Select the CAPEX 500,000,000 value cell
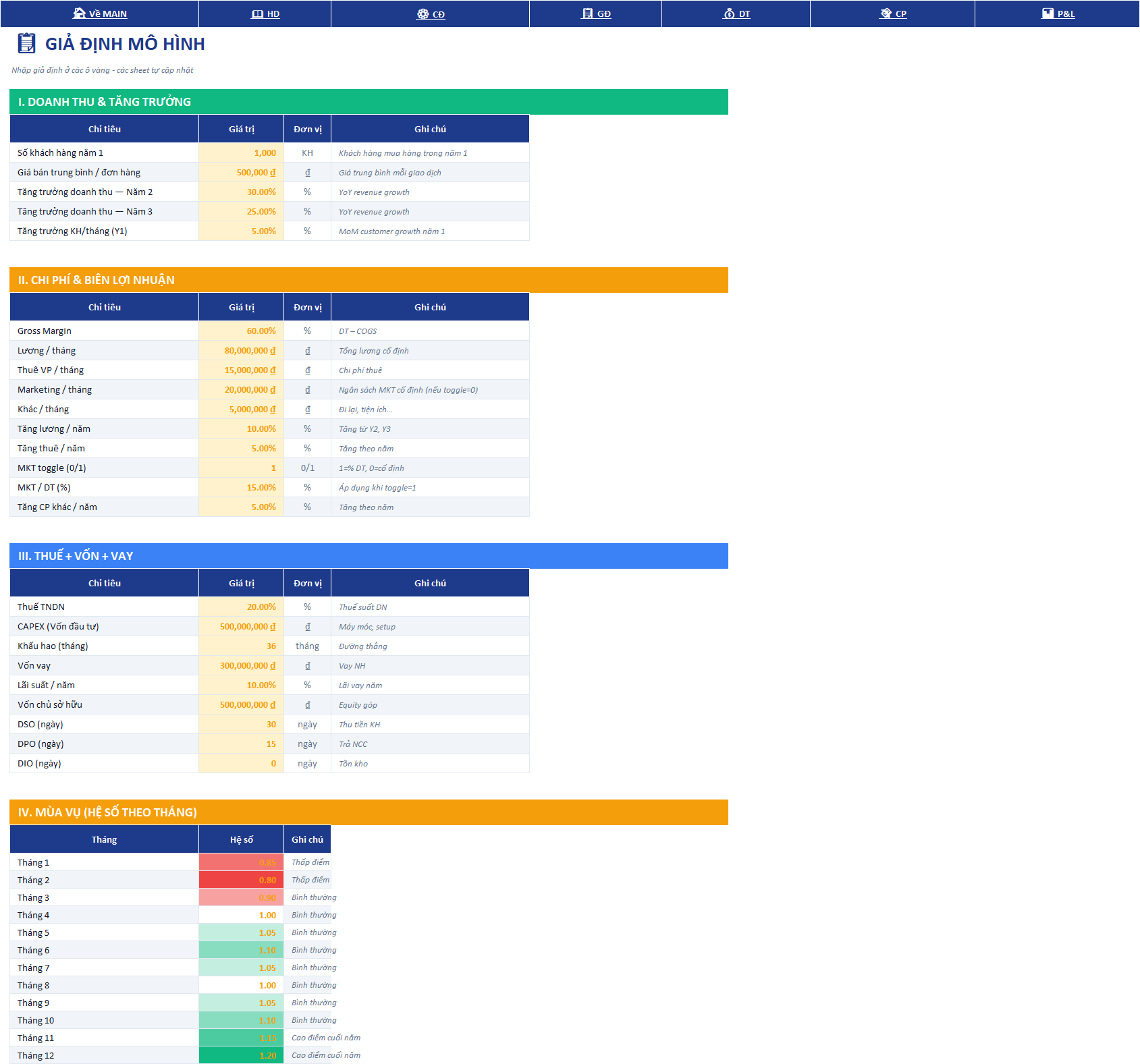Image resolution: width=1140 pixels, height=1064 pixels. point(241,626)
